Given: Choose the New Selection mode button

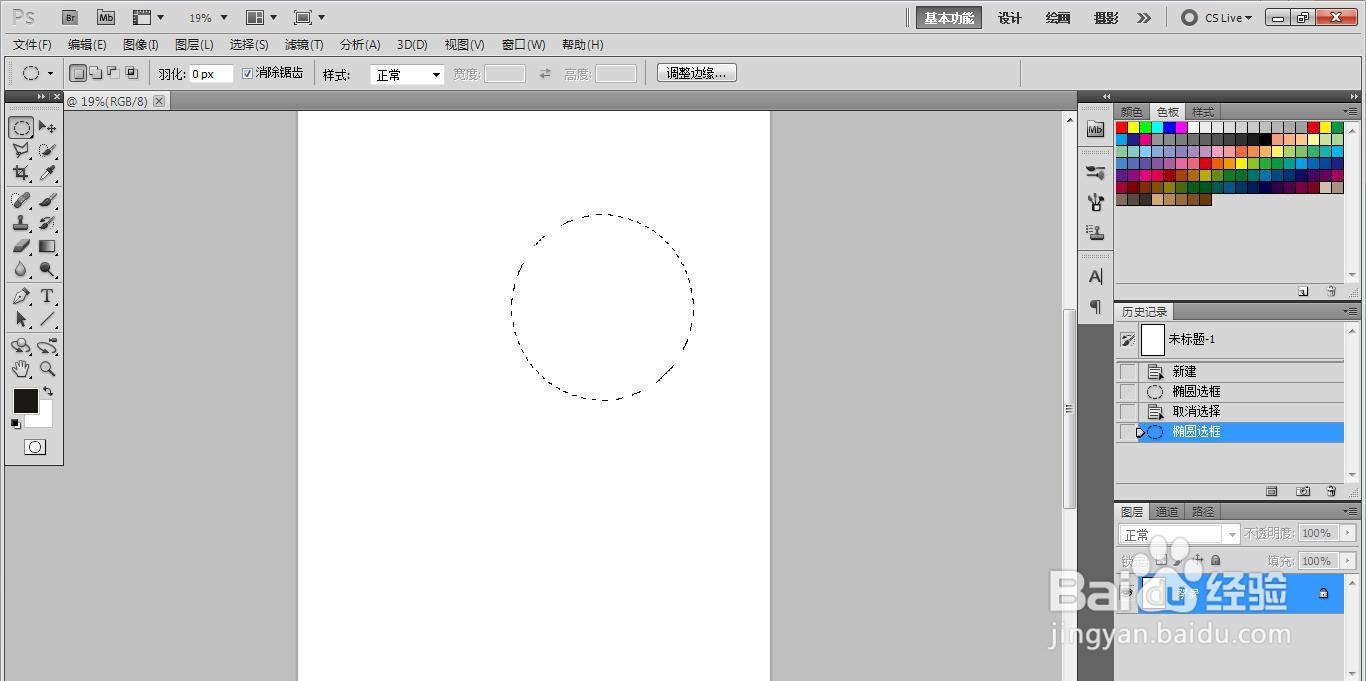Looking at the screenshot, I should point(78,73).
